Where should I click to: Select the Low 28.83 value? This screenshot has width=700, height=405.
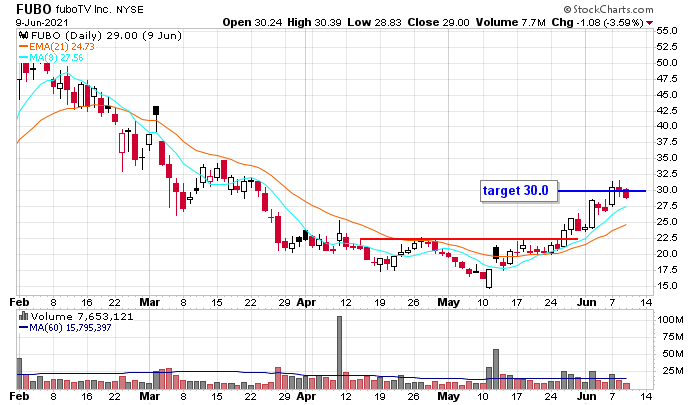tap(374, 22)
